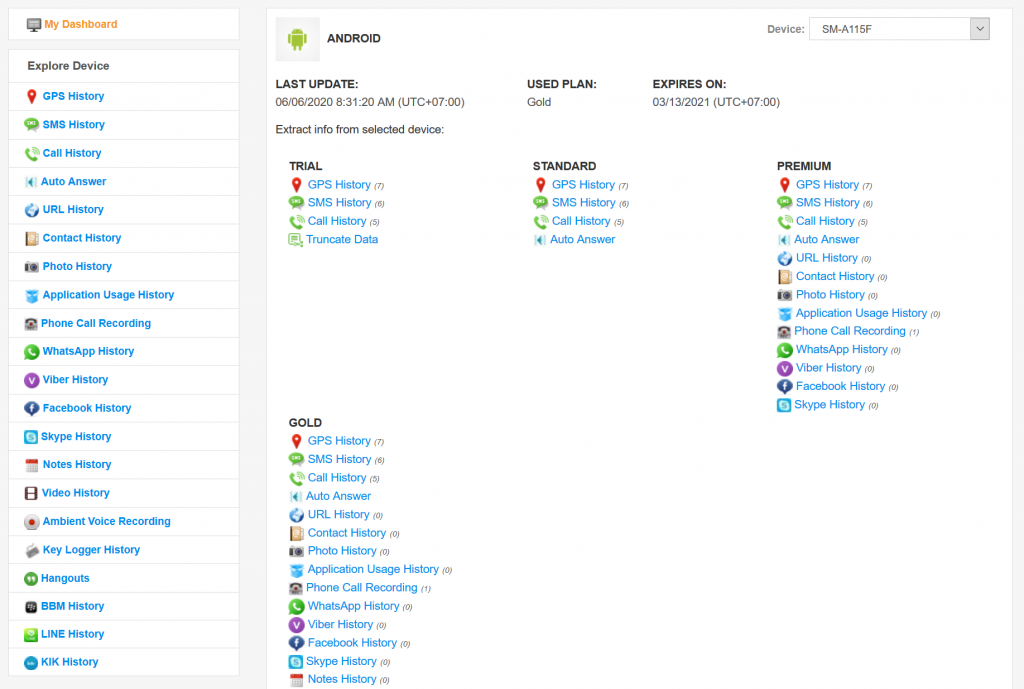Click the Truncate Data icon under TRIAL
The width and height of the screenshot is (1024, 689).
tap(295, 240)
